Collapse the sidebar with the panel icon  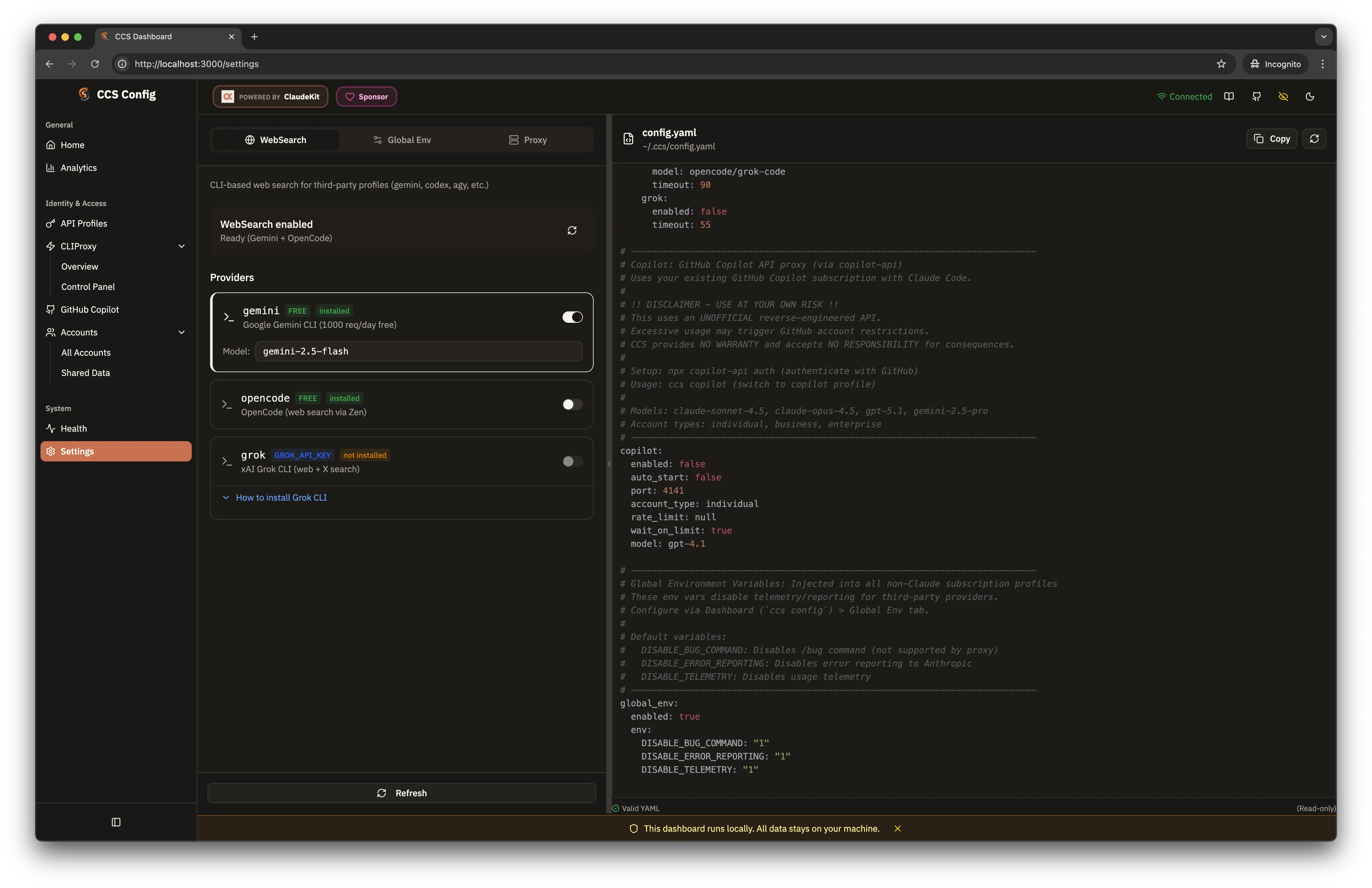tap(116, 822)
